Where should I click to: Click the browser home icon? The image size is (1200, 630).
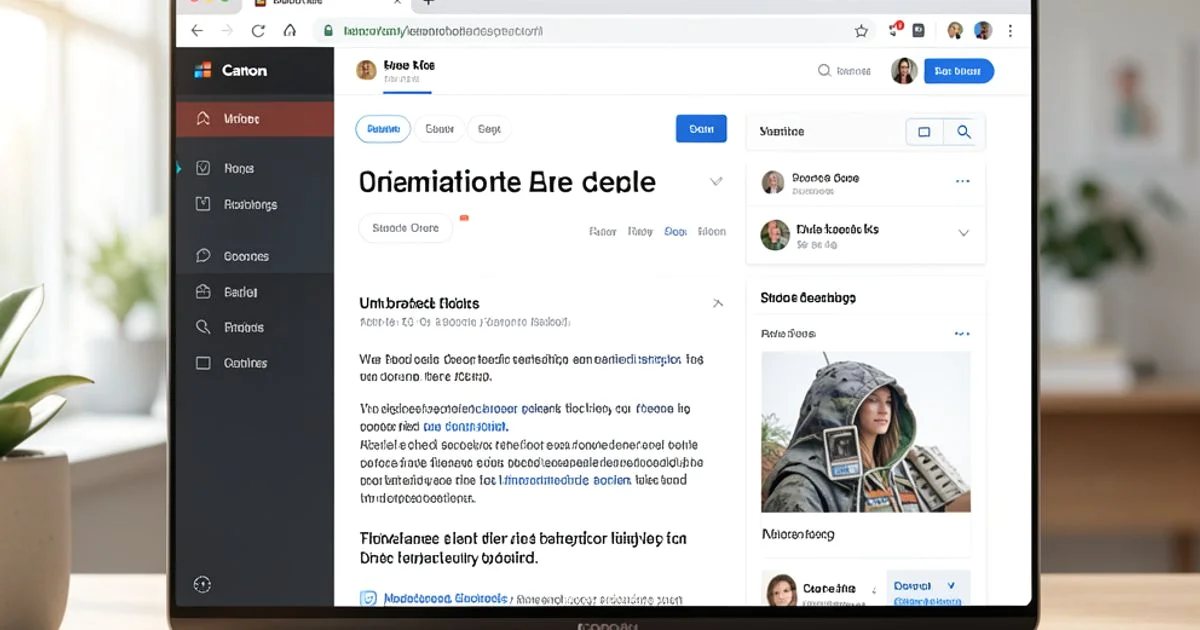click(290, 31)
